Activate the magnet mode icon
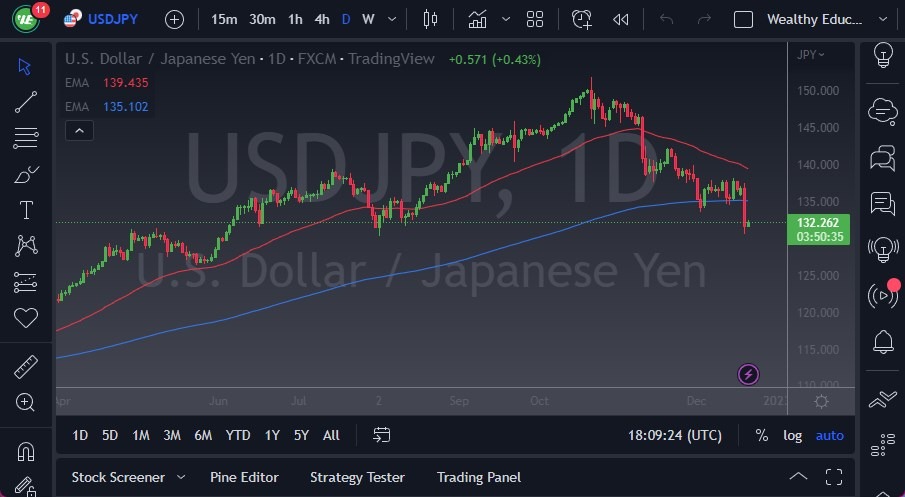 (x=26, y=451)
